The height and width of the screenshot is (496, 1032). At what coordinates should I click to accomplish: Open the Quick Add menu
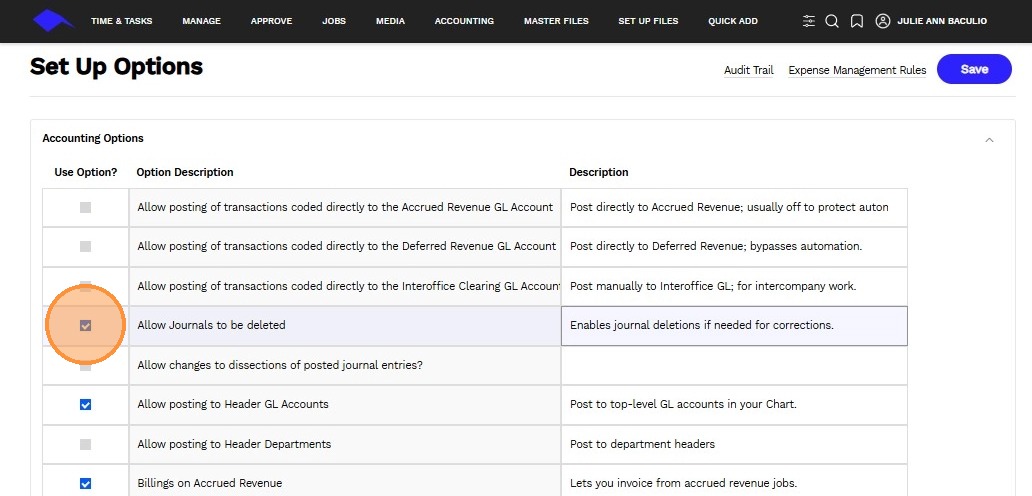pyautogui.click(x=733, y=21)
